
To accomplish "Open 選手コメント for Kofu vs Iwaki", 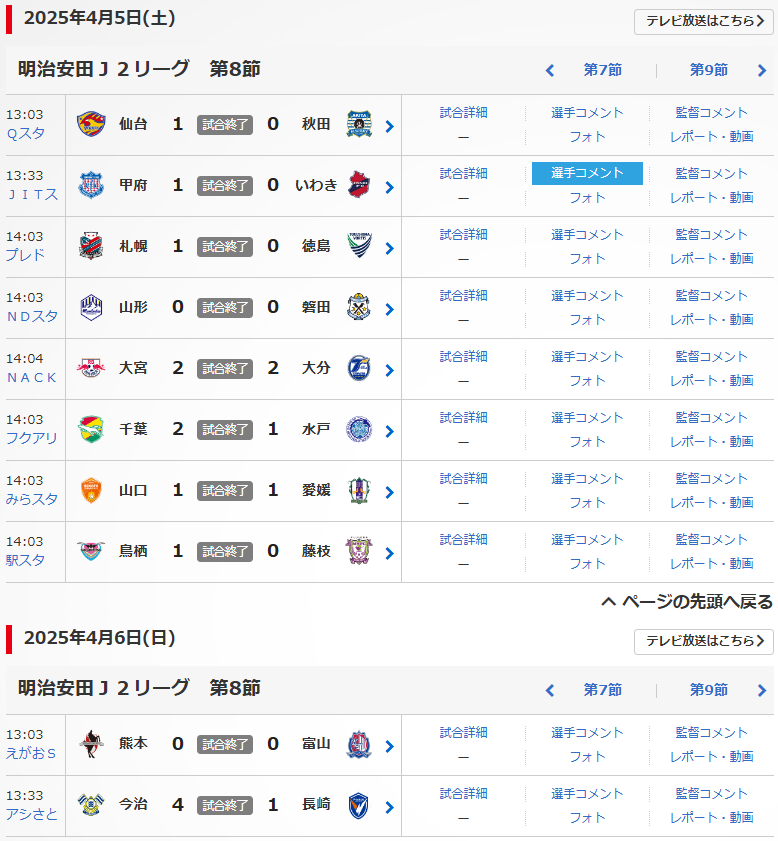I will 587,173.
